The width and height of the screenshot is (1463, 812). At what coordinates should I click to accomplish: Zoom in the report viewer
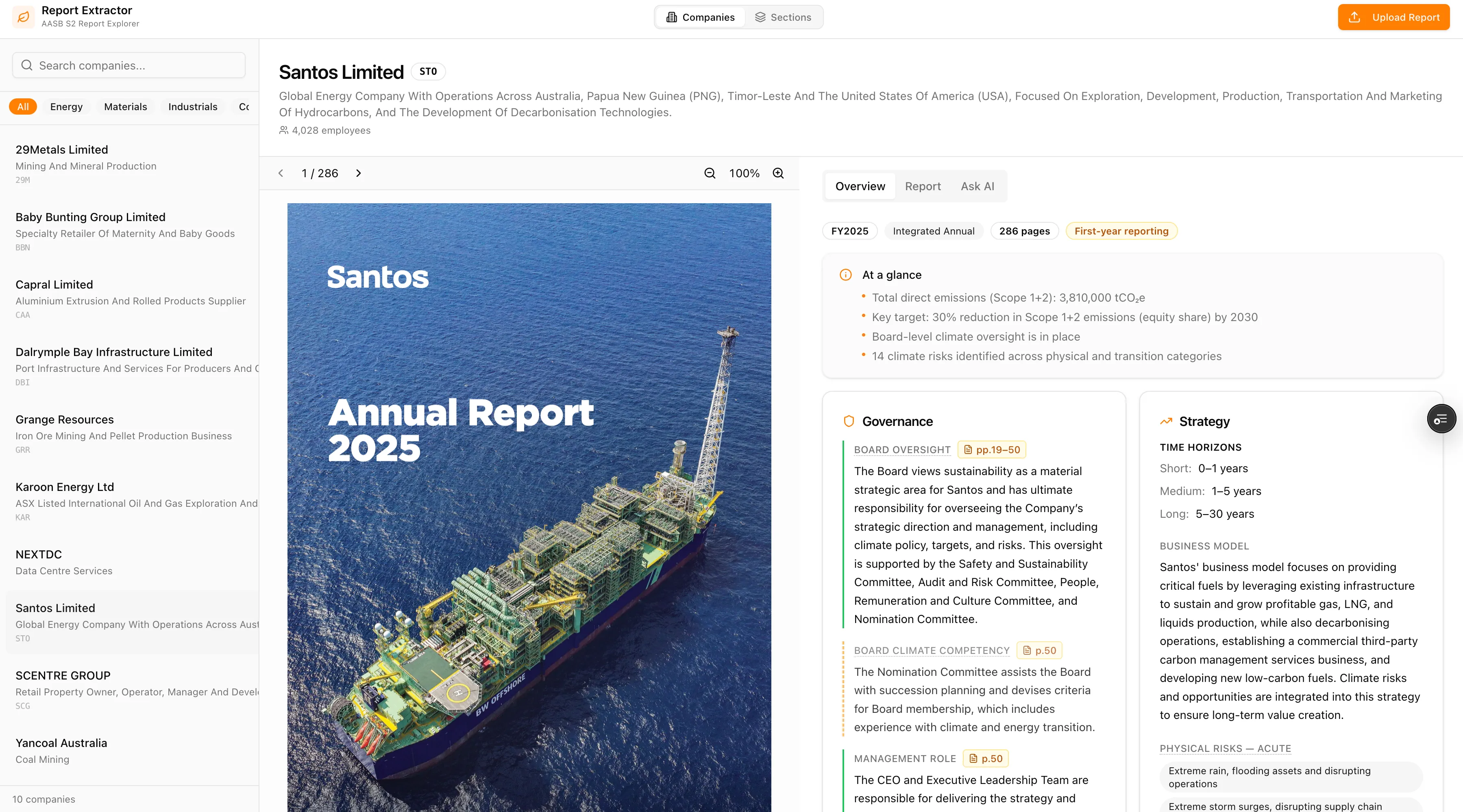[x=778, y=173]
